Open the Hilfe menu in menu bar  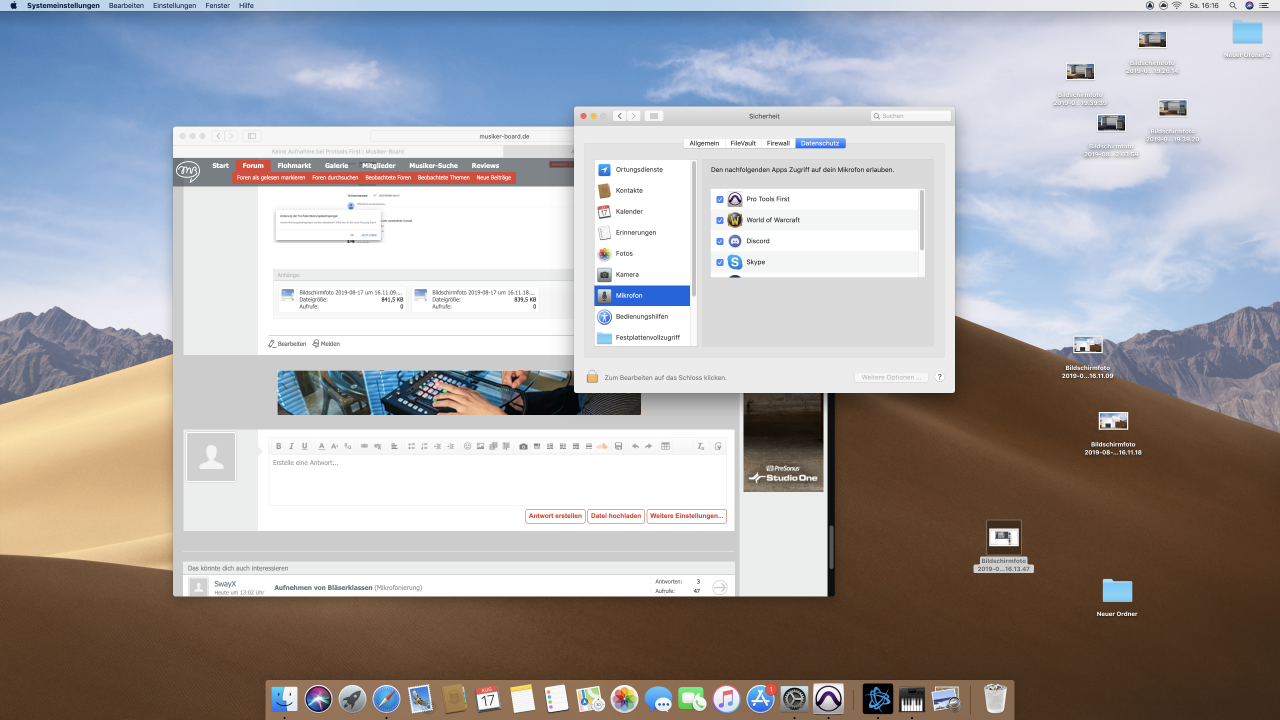[246, 5]
